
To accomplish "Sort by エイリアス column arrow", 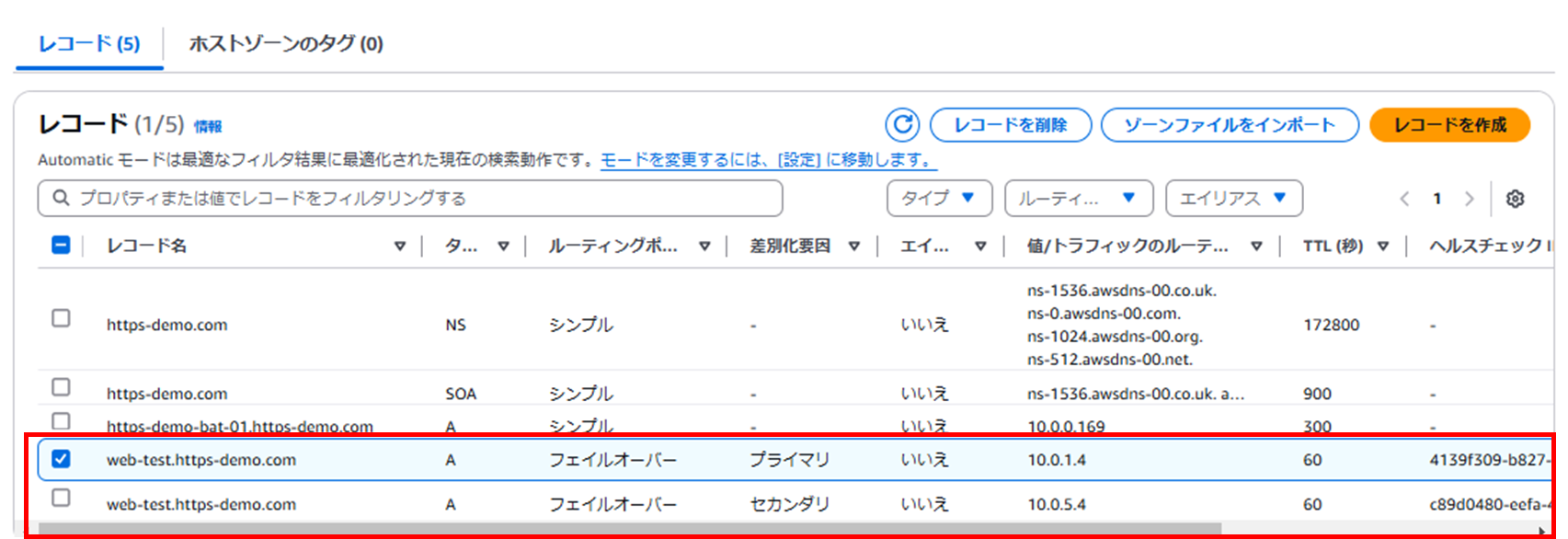I will point(980,247).
